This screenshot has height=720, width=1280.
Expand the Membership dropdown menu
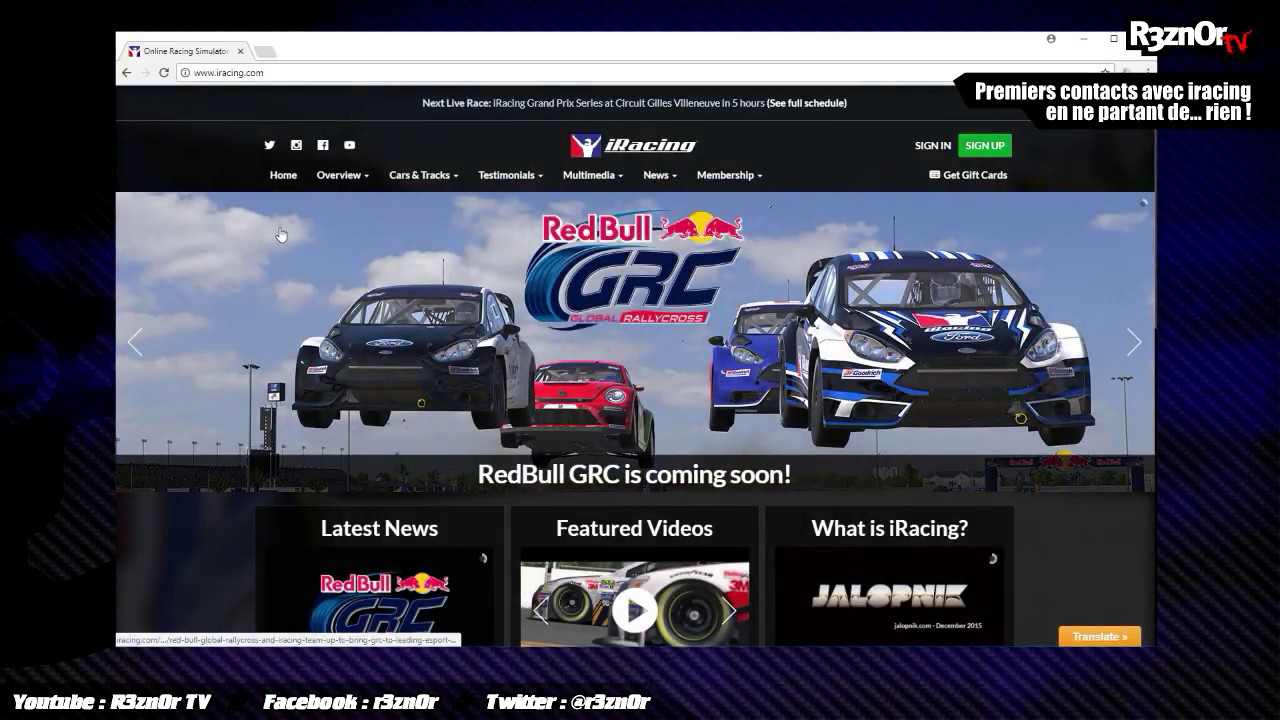coord(729,175)
